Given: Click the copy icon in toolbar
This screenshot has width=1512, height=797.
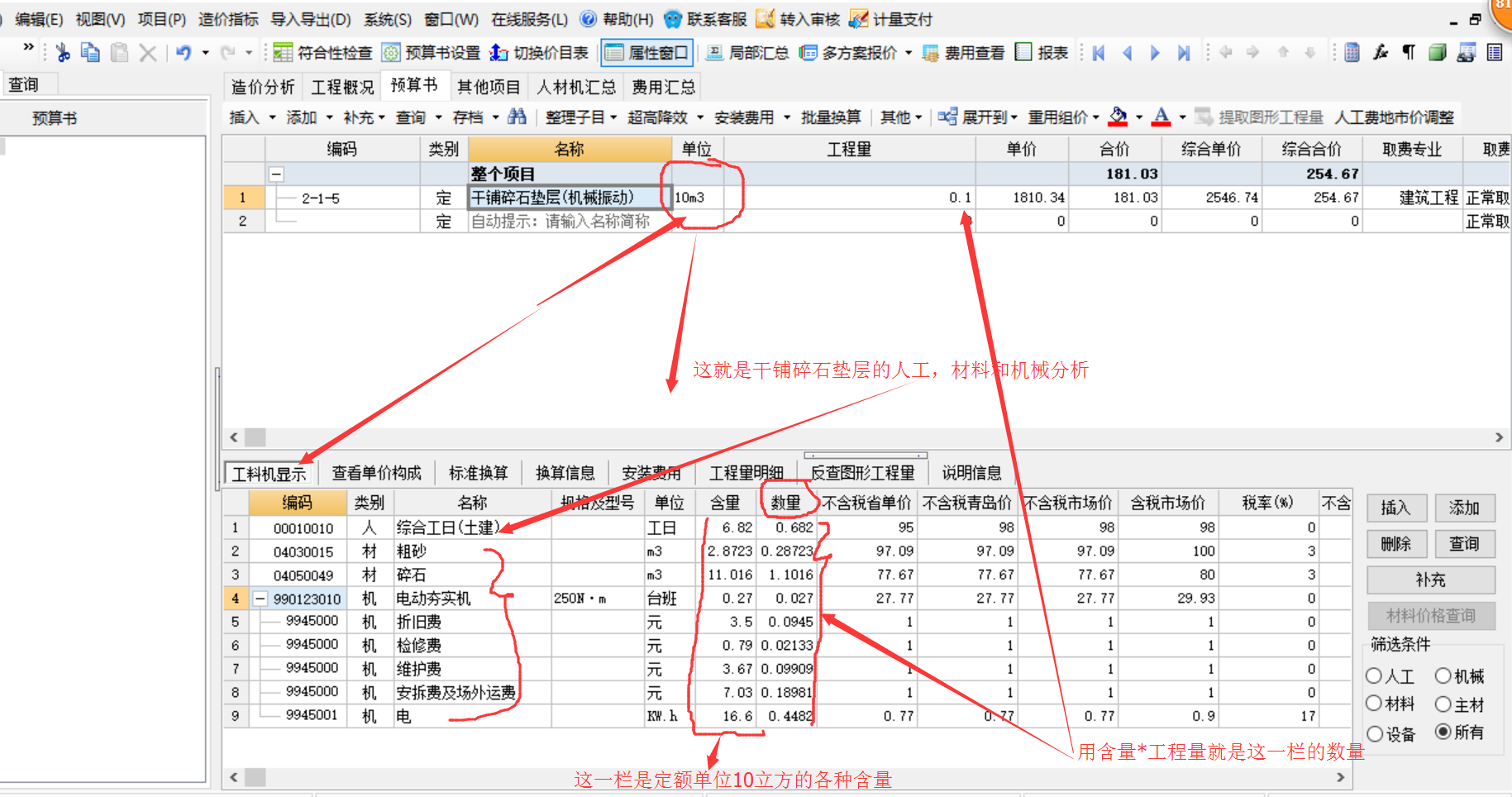Looking at the screenshot, I should click(x=90, y=53).
